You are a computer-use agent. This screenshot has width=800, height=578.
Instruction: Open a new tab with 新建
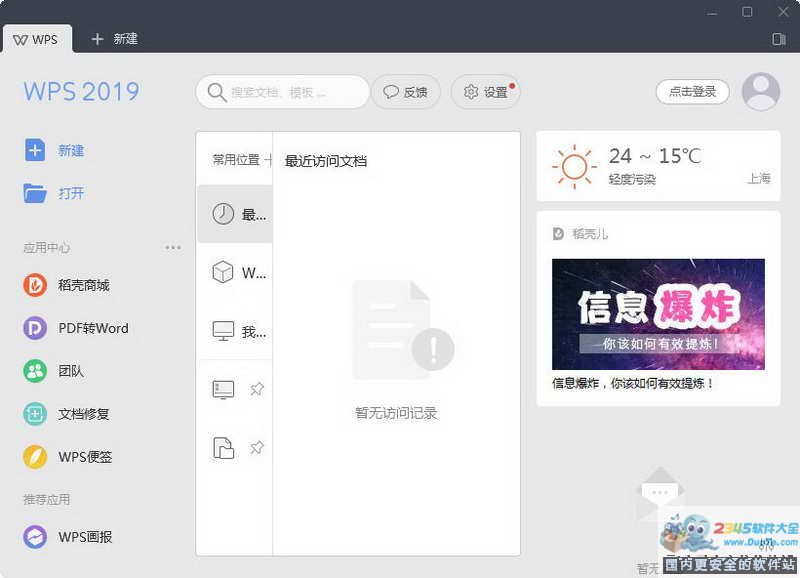click(x=114, y=39)
